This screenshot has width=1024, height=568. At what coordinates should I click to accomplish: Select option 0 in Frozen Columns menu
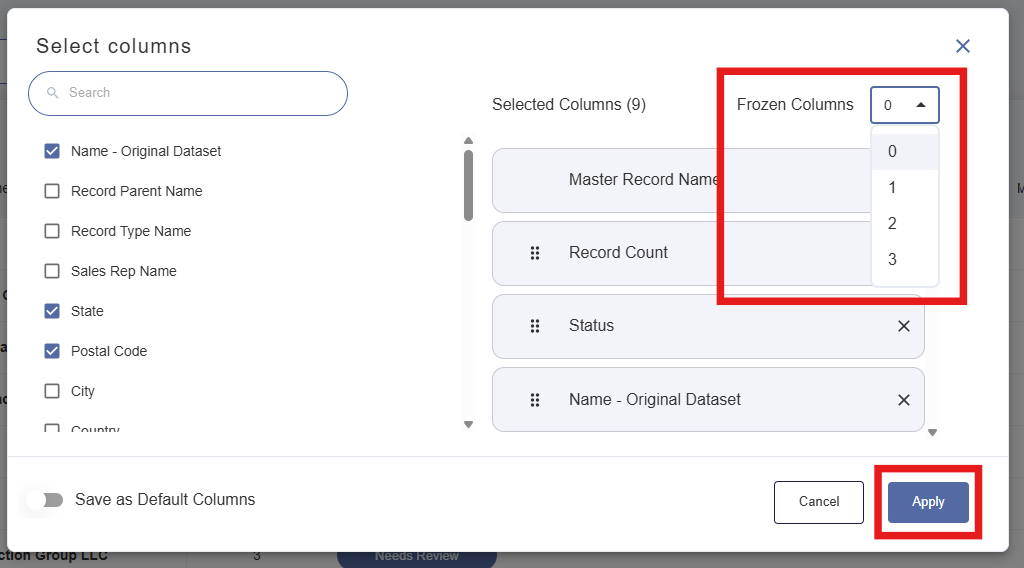pos(905,151)
